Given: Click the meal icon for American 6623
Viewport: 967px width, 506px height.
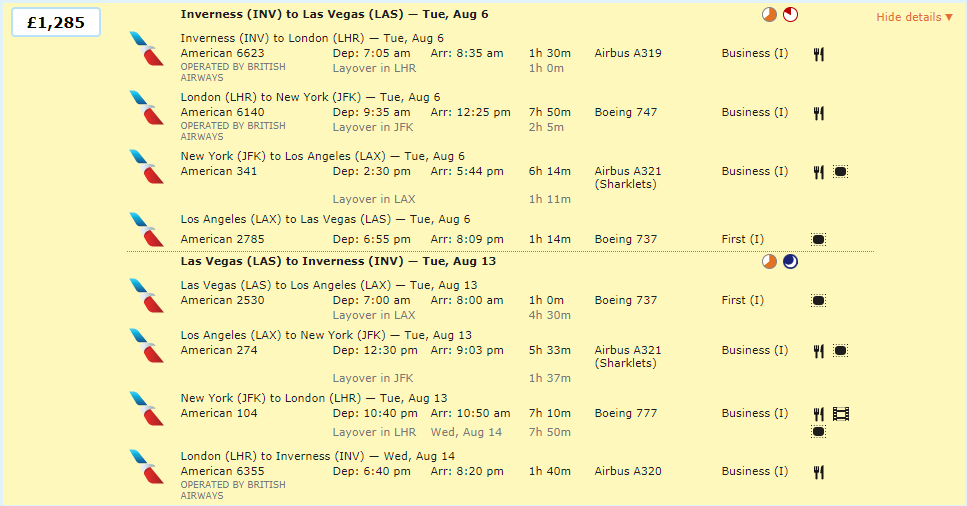Looking at the screenshot, I should click(818, 54).
